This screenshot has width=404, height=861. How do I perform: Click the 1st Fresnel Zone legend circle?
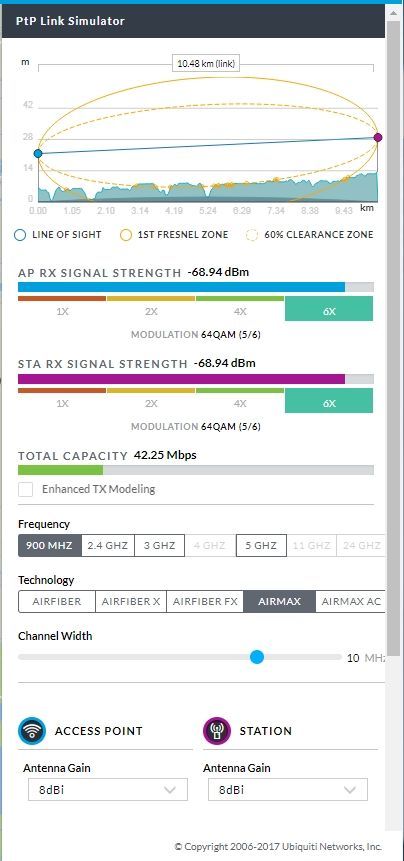pyautogui.click(x=126, y=235)
